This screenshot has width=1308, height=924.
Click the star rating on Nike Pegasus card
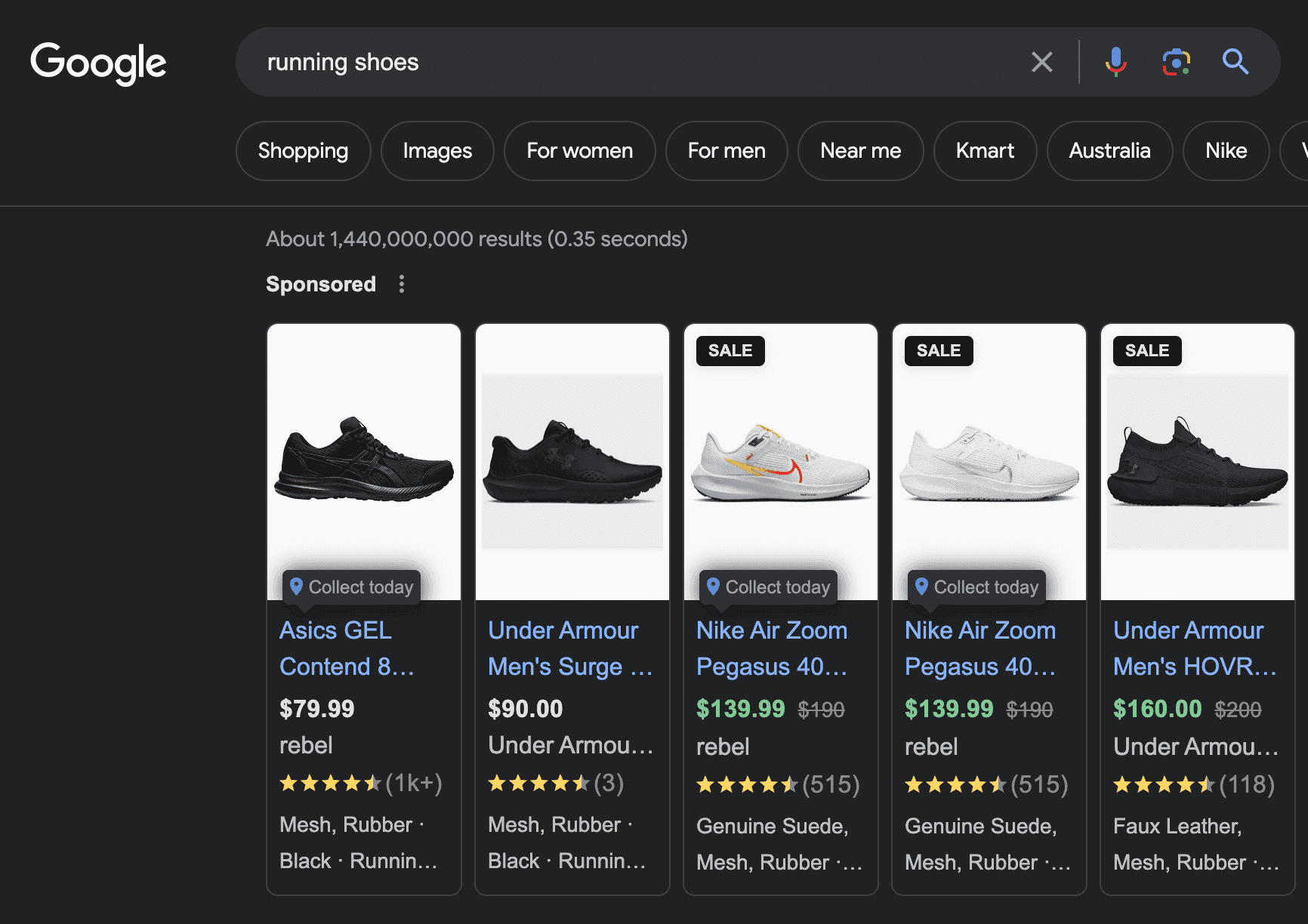[748, 784]
